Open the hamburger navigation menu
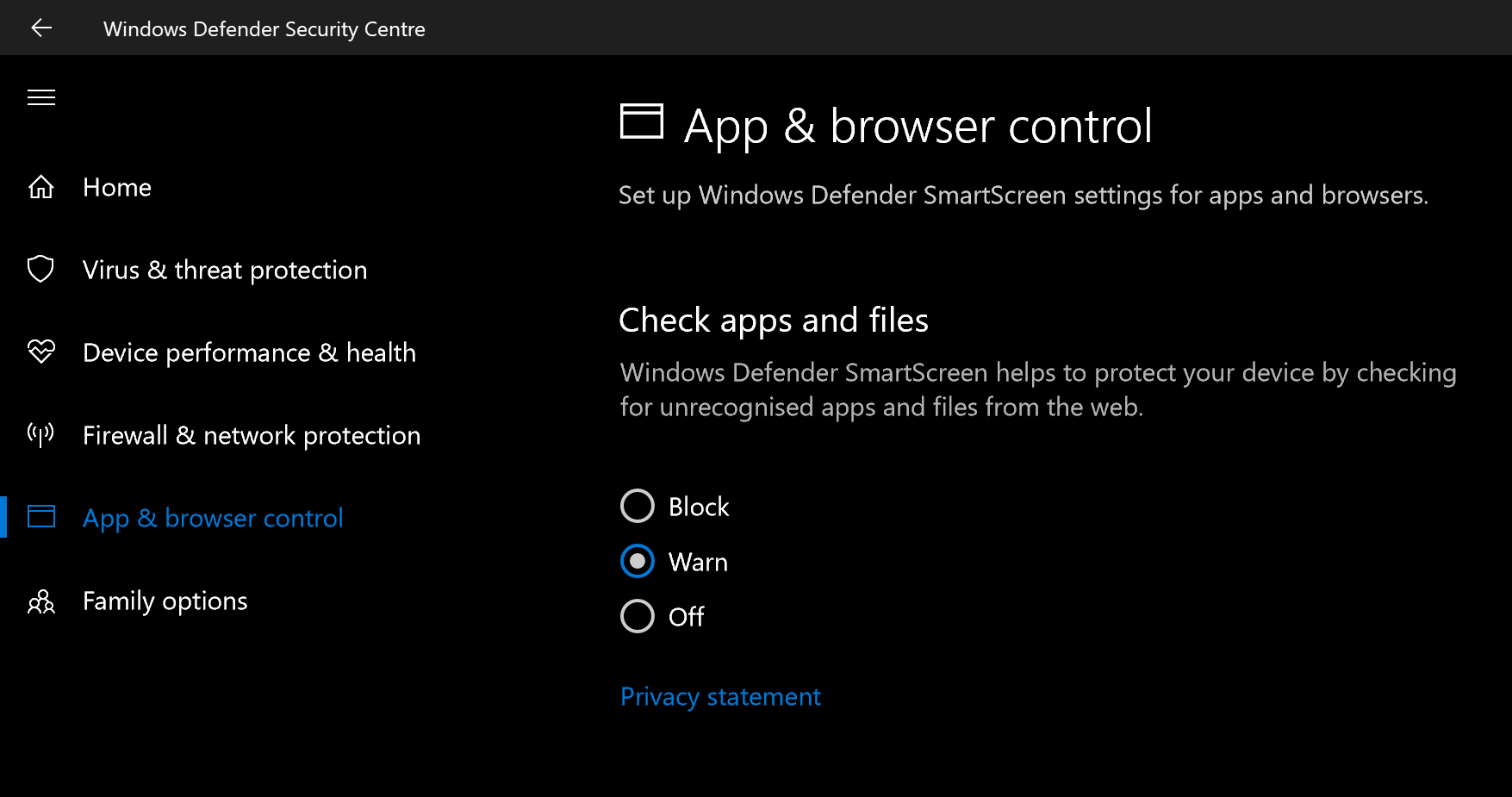The height and width of the screenshot is (797, 1512). click(41, 97)
